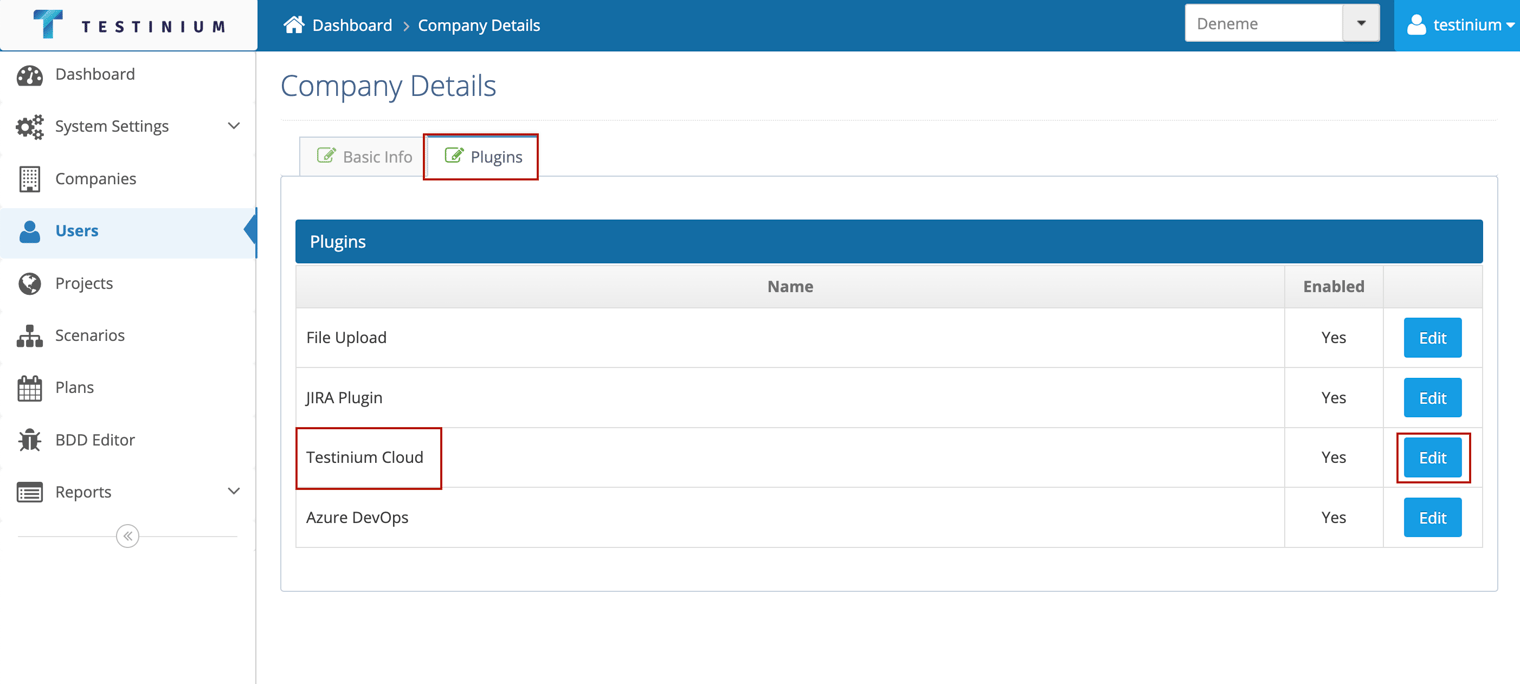Viewport: 1520px width, 684px height.
Task: Switch to the Basic Info tab
Action: pyautogui.click(x=364, y=157)
